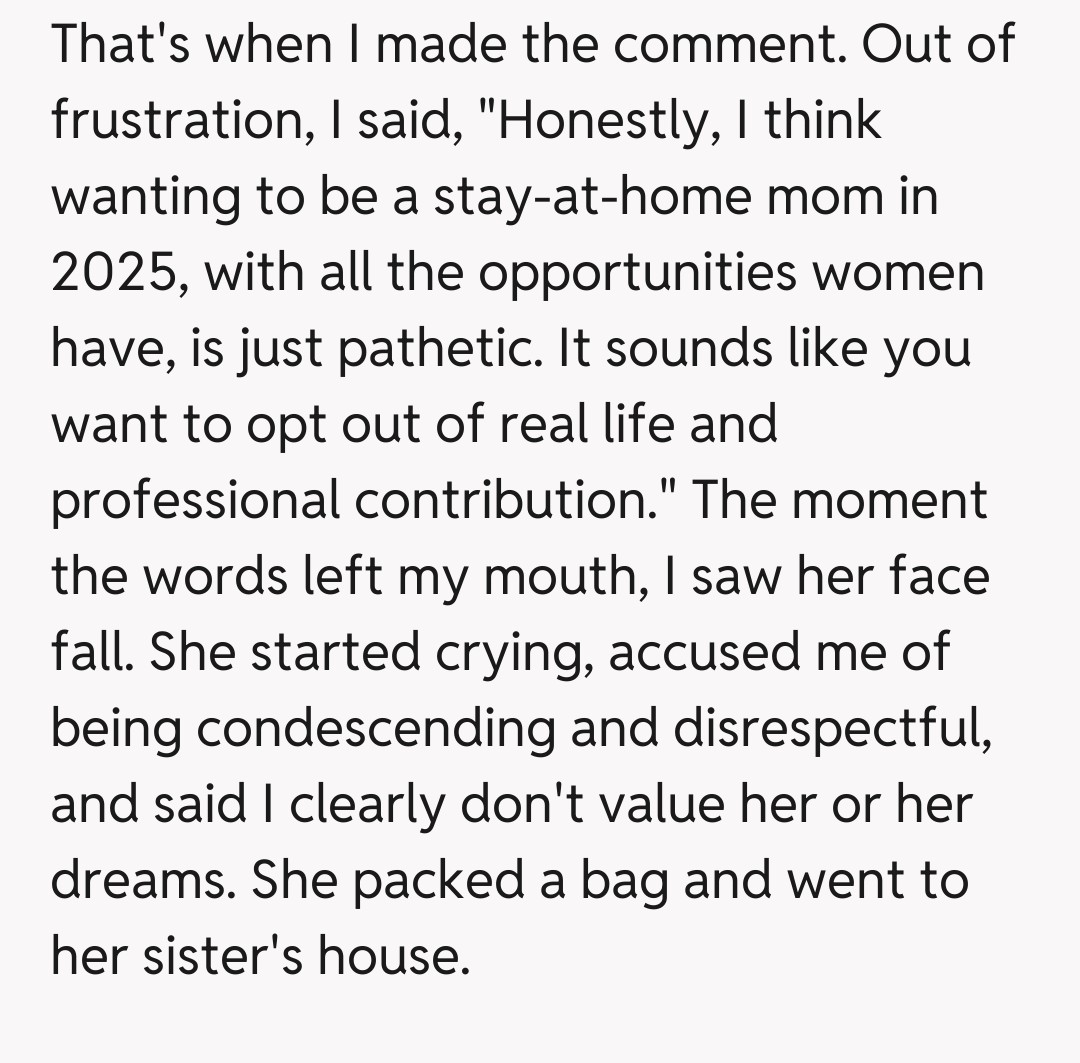1080x1063 pixels.
Task: Click the word "professional"
Action: coord(196,501)
